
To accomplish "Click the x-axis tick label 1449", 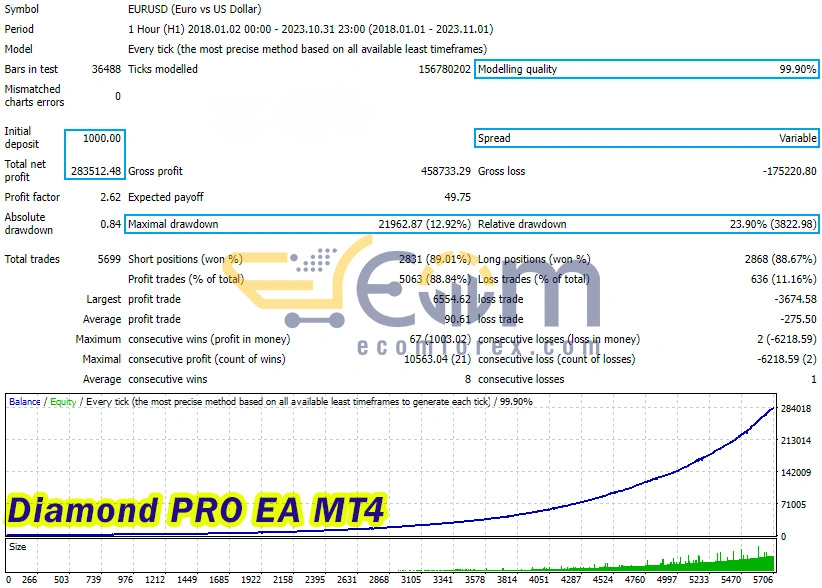I will coord(187,579).
